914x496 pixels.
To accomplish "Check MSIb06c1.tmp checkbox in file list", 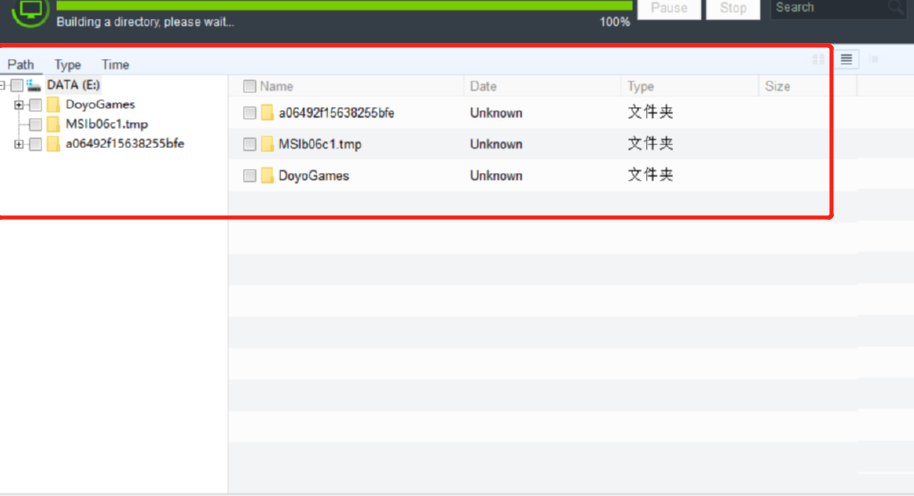I will 249,144.
